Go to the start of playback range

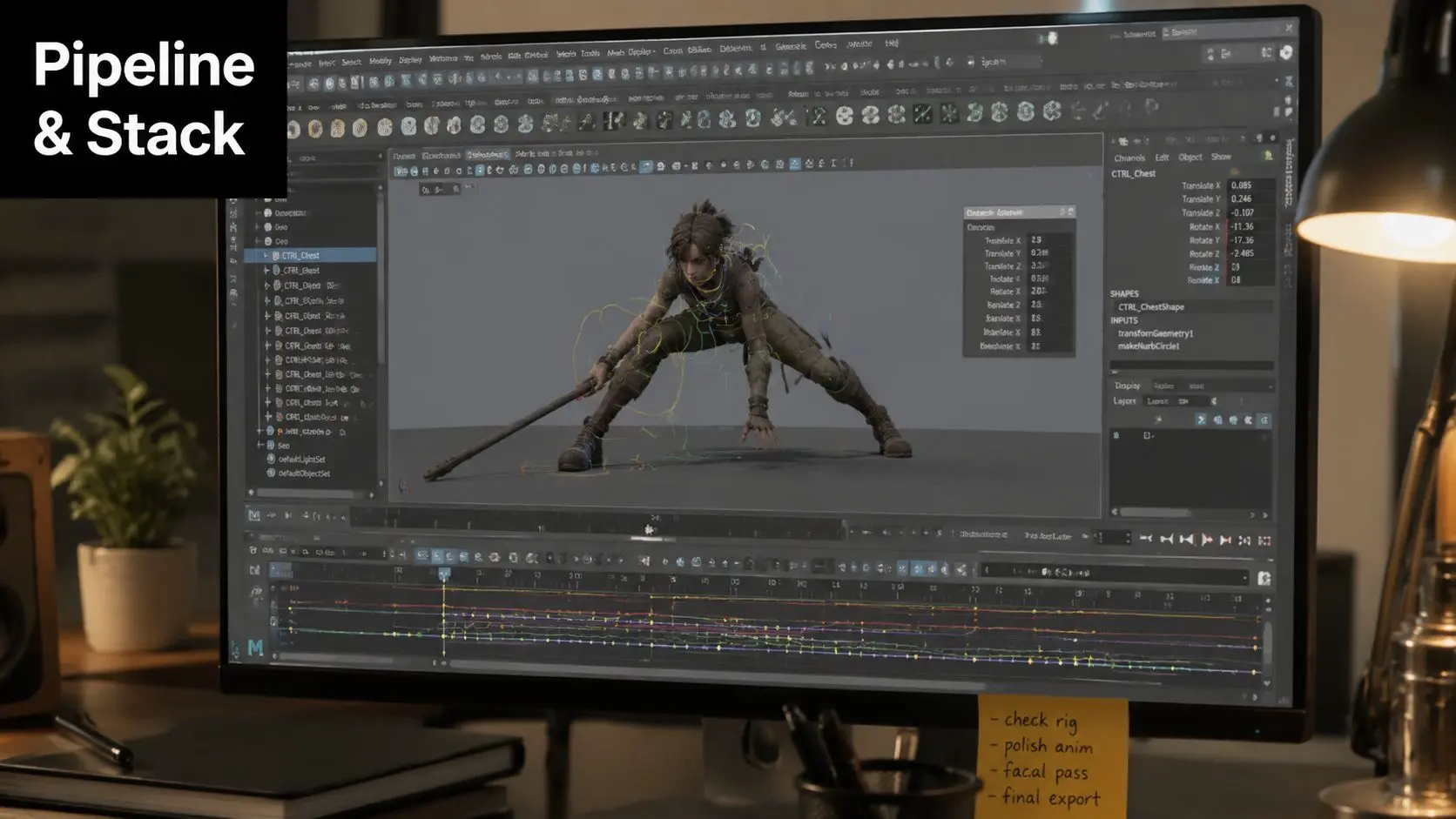pyautogui.click(x=1146, y=540)
